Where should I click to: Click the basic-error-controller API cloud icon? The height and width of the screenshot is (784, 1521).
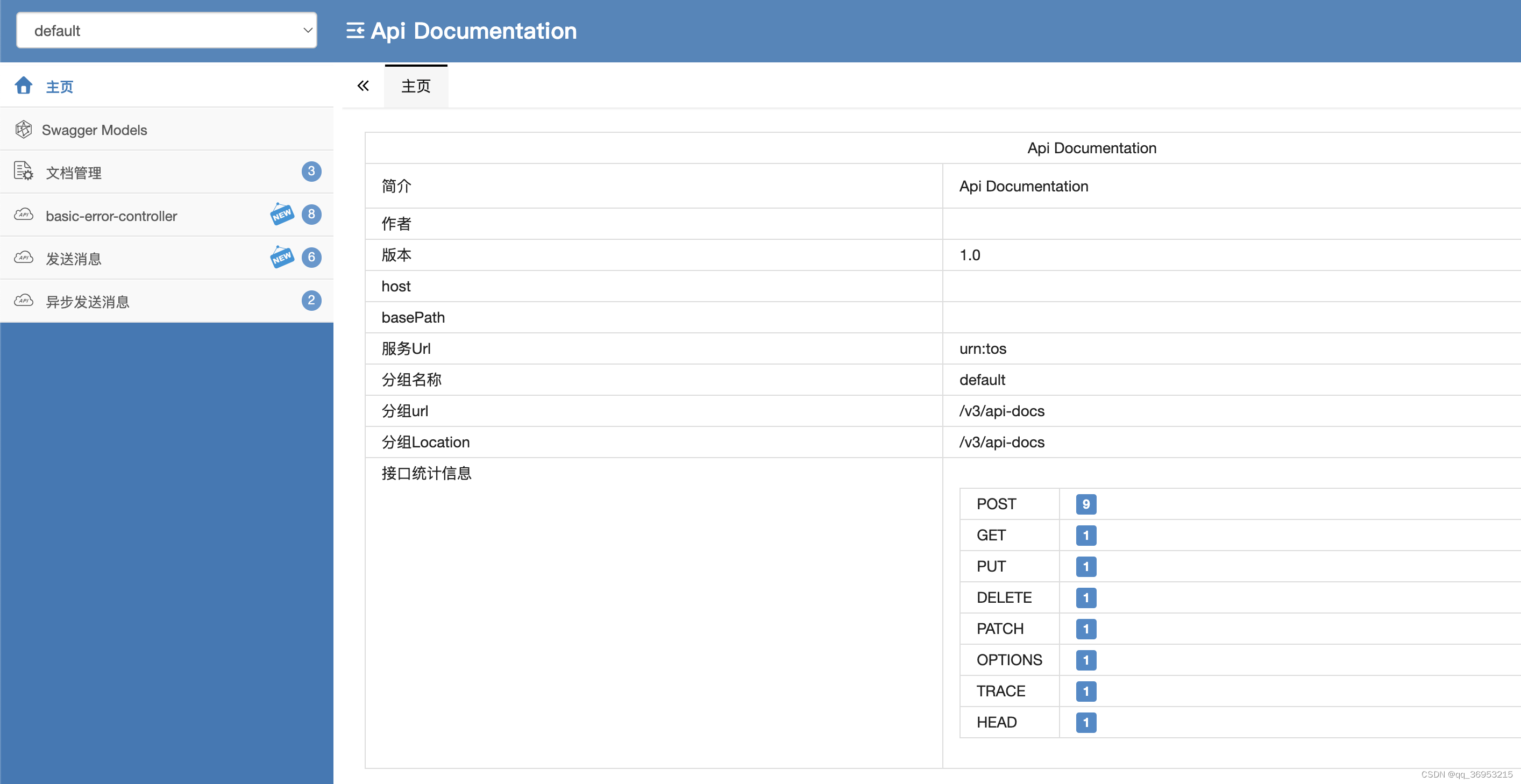click(24, 215)
